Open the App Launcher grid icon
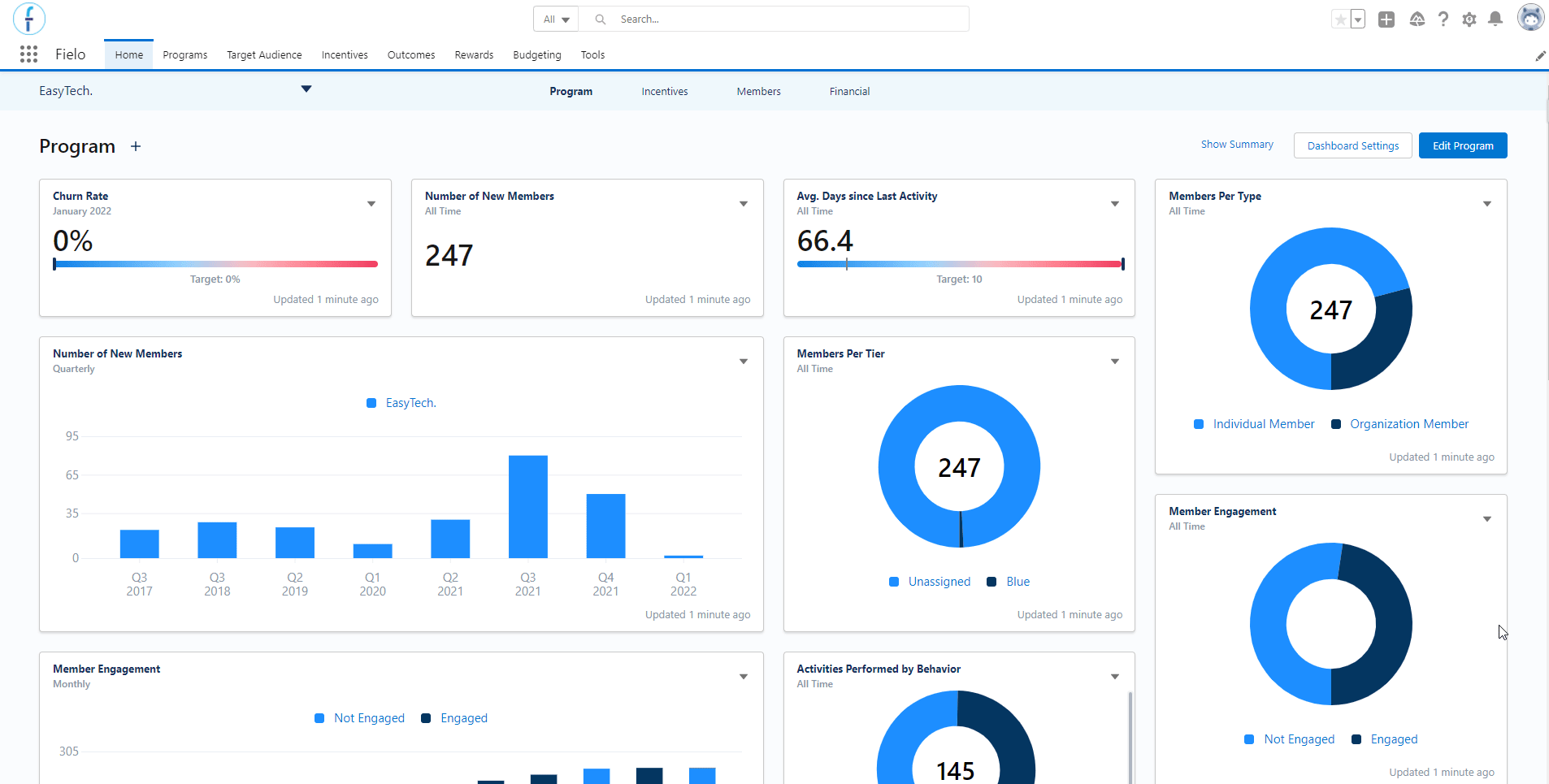This screenshot has width=1549, height=784. pos(28,54)
